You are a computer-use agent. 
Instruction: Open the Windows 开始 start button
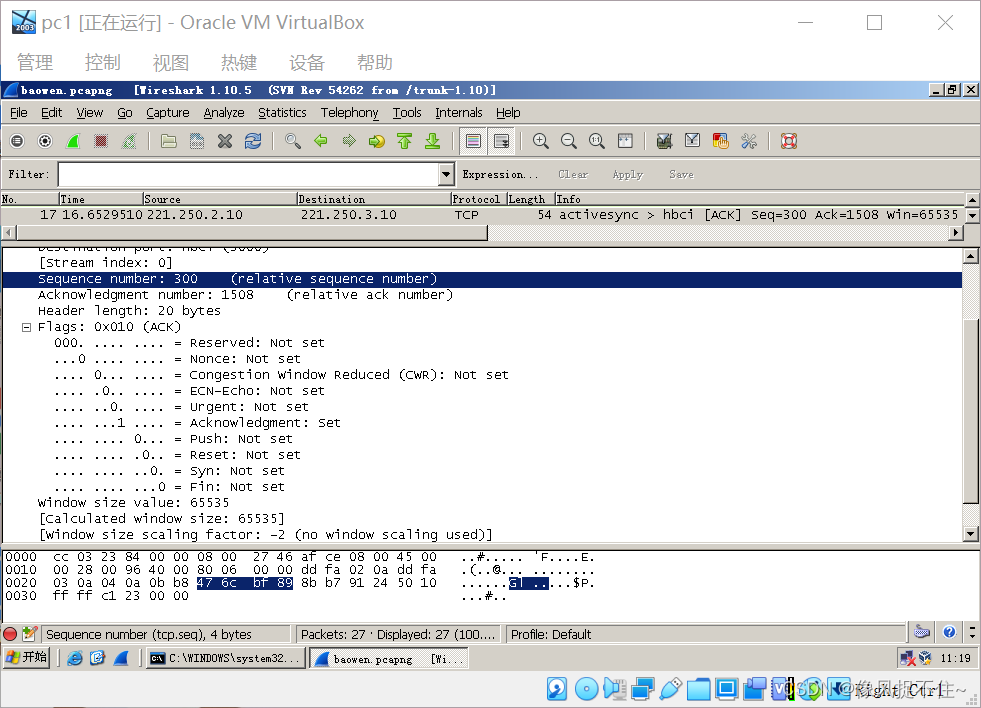[x=26, y=658]
